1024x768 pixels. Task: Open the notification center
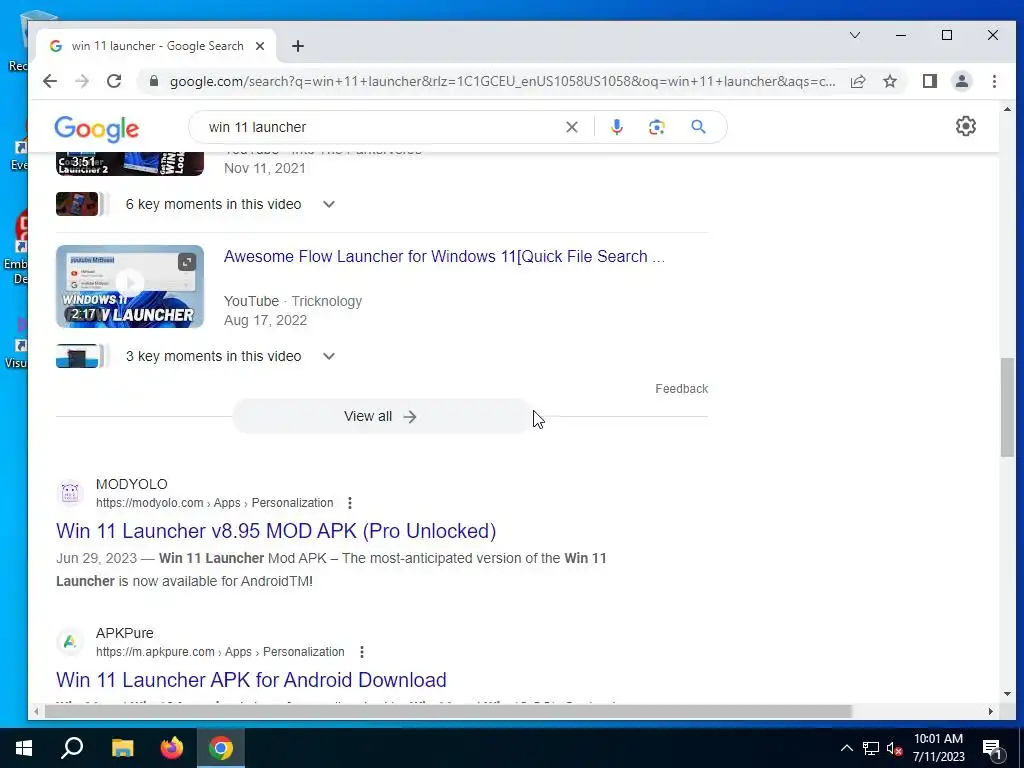(x=993, y=749)
